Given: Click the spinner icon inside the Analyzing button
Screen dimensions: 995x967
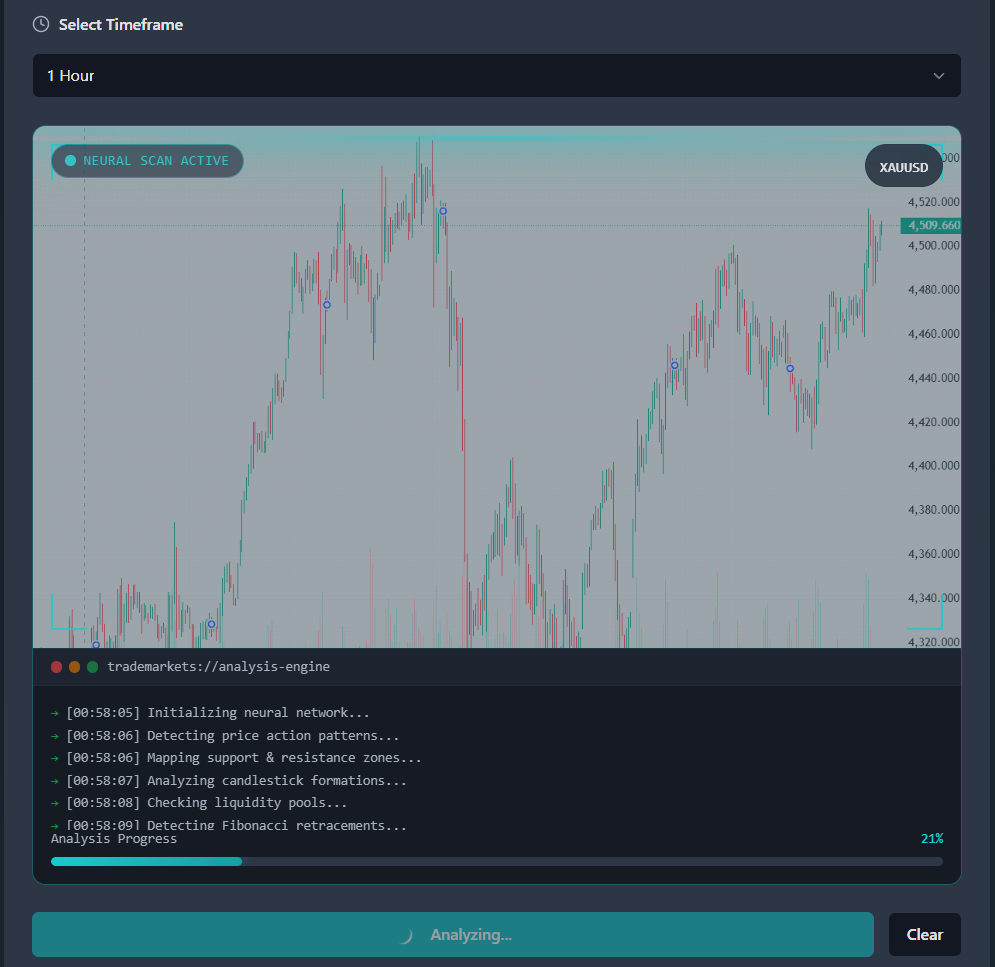Looking at the screenshot, I should 405,934.
